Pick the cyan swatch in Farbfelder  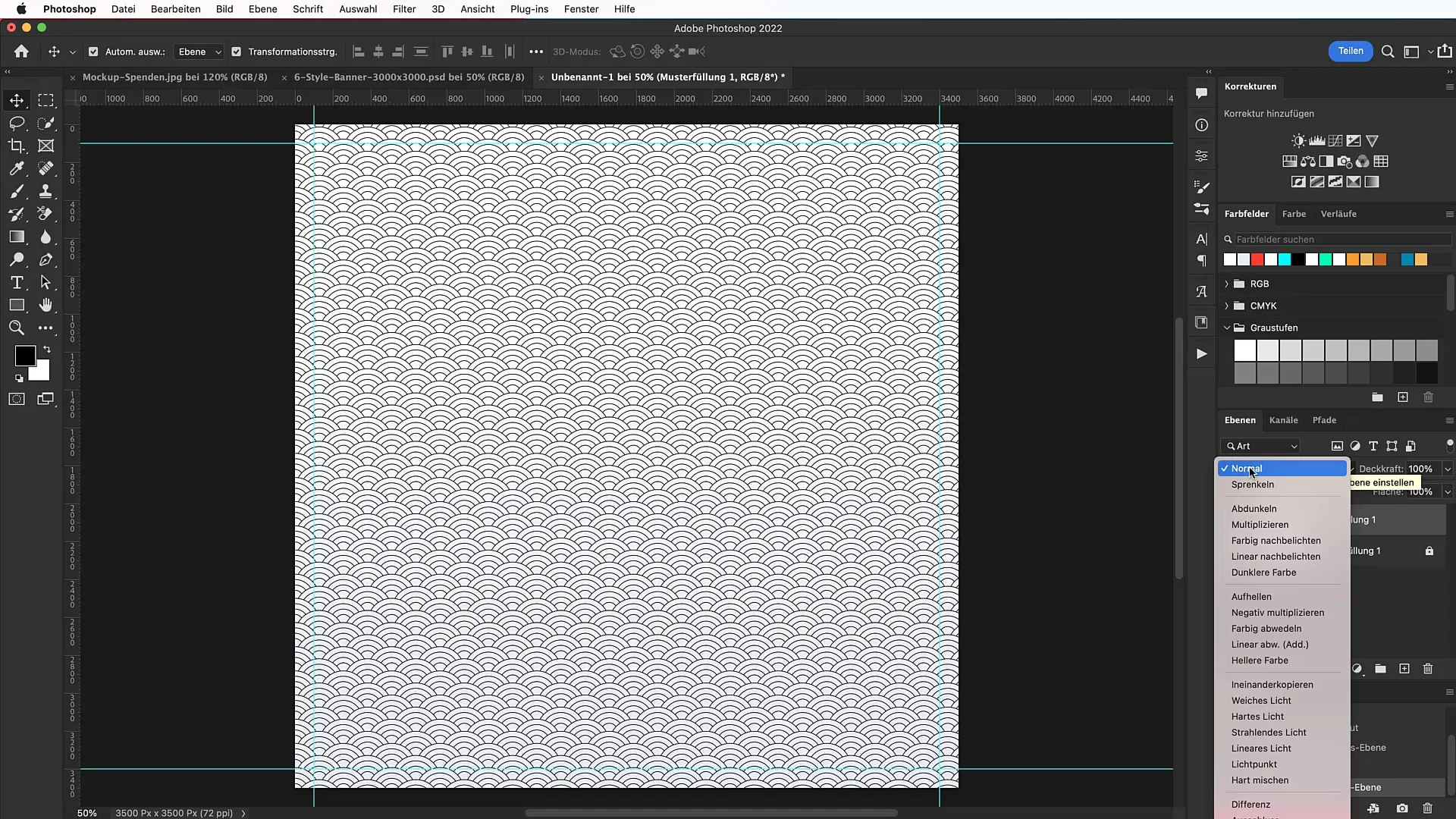1285,259
